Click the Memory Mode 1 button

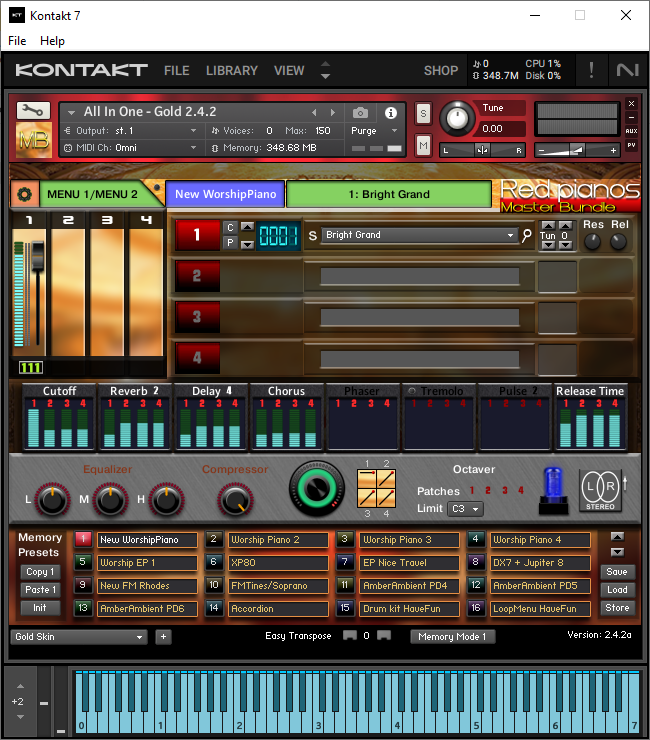[x=452, y=637]
